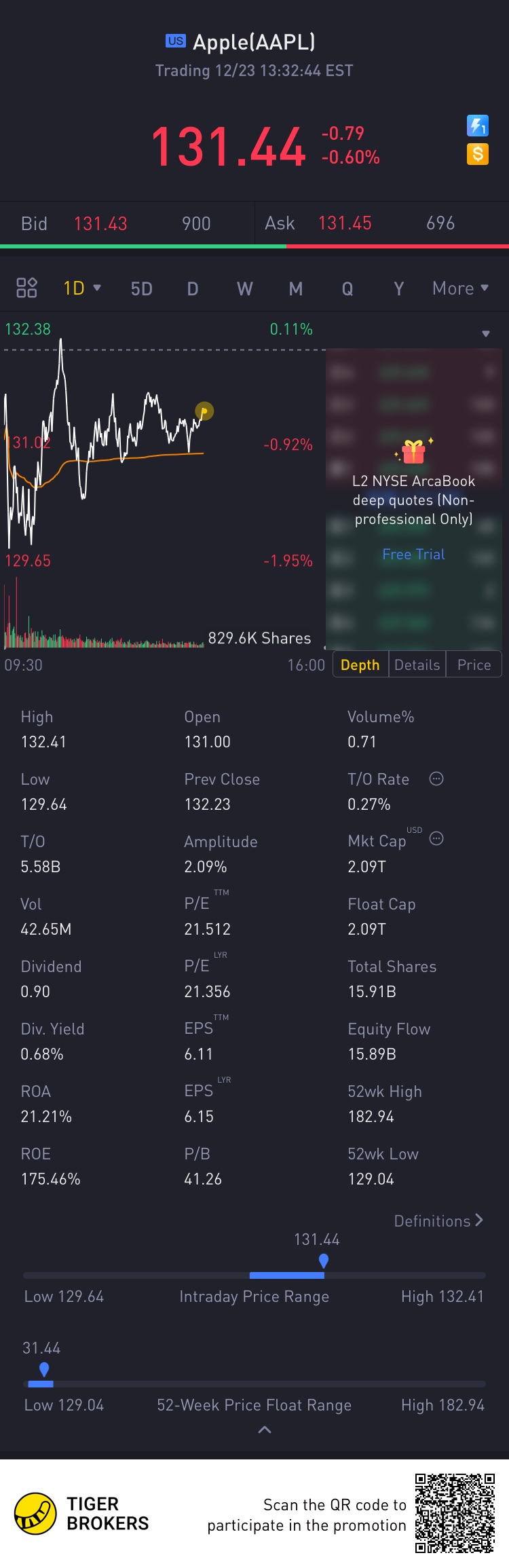Click the Intraday Price Range slider marker
Viewport: 509px width, 1568px height.
click(x=324, y=1261)
